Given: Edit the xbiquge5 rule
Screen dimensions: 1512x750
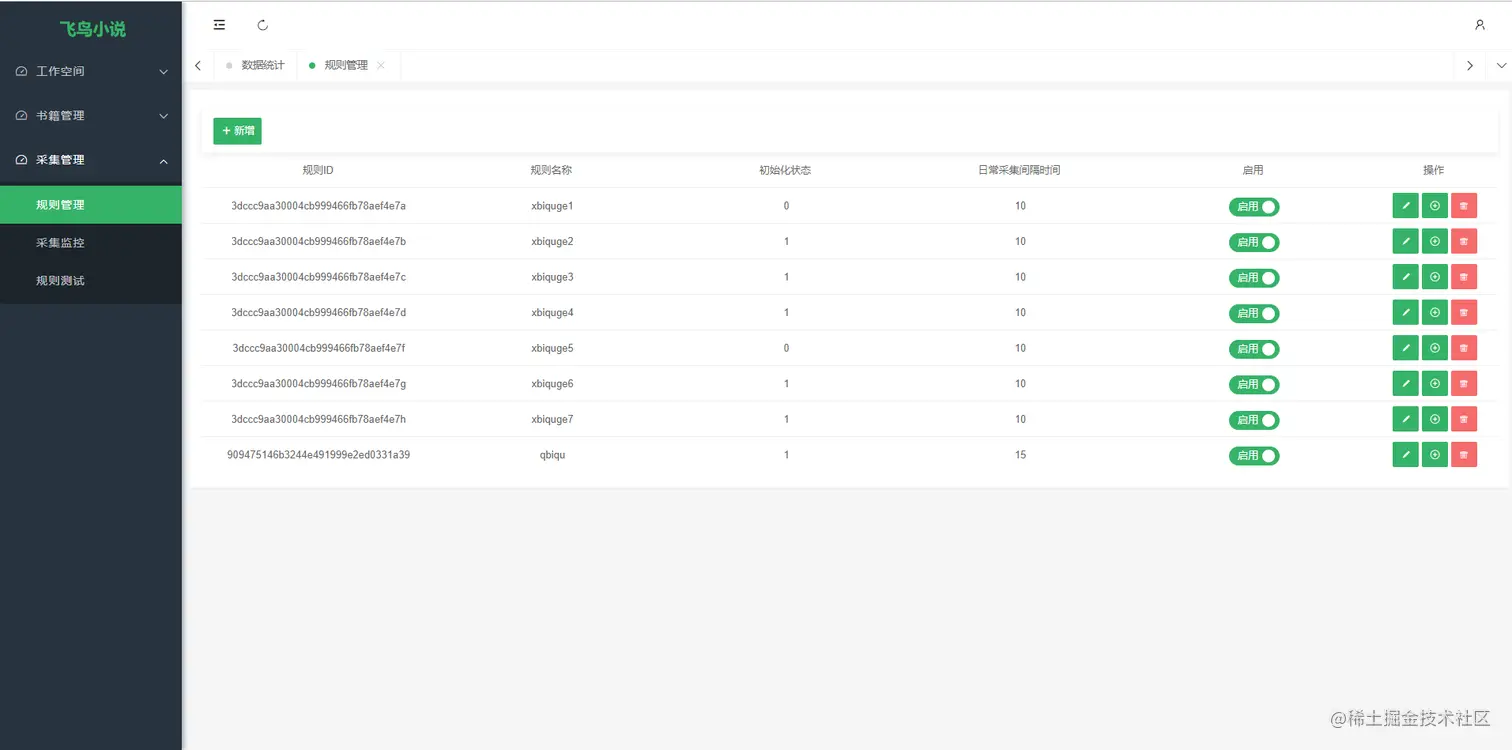Looking at the screenshot, I should click(x=1405, y=348).
